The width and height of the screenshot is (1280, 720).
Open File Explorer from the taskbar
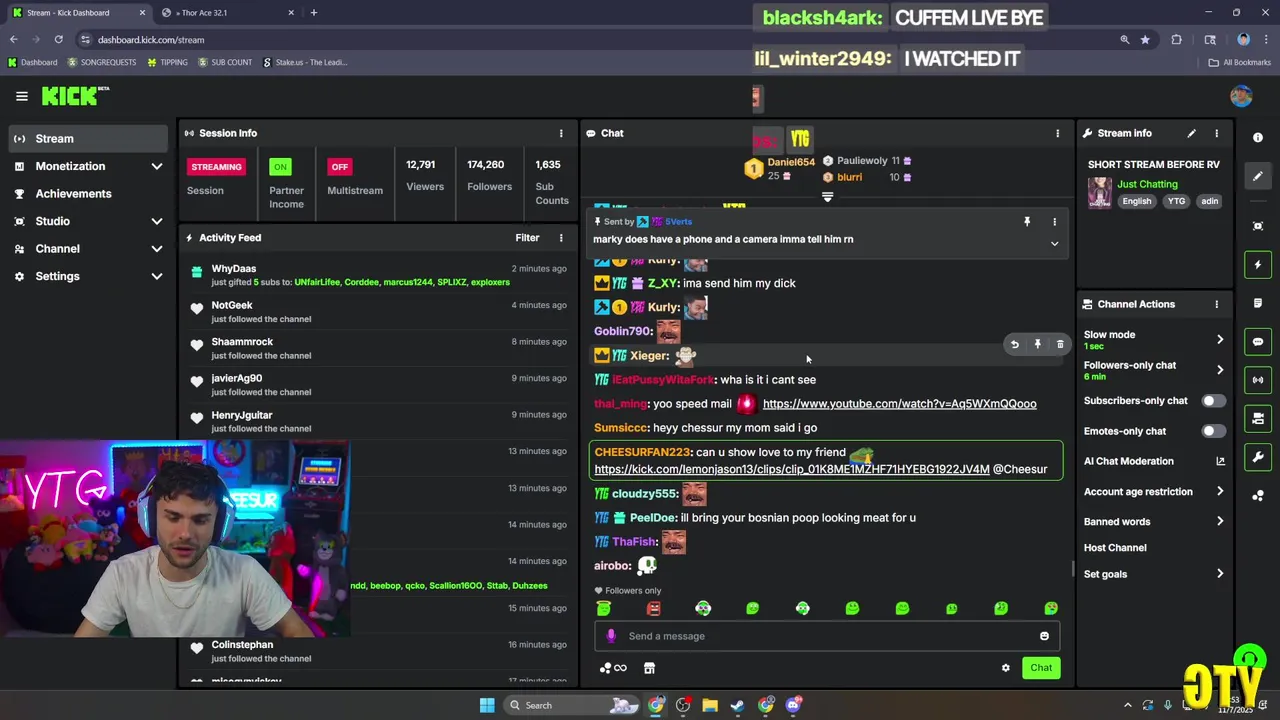pyautogui.click(x=710, y=705)
